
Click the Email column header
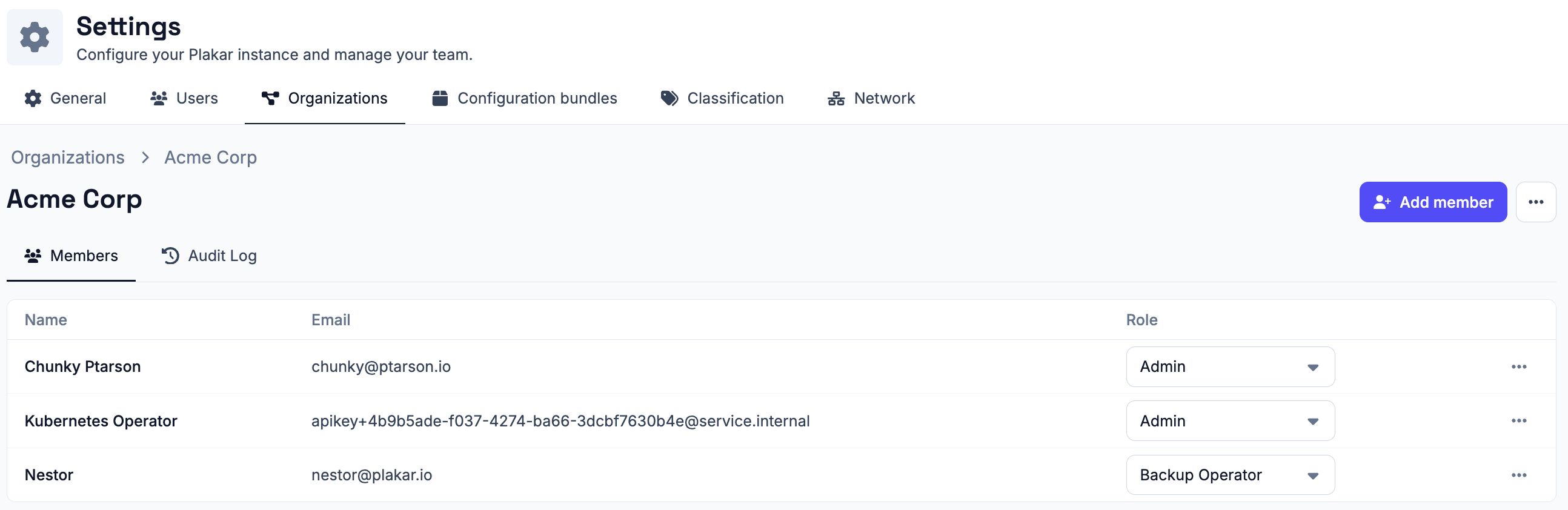[x=331, y=320]
